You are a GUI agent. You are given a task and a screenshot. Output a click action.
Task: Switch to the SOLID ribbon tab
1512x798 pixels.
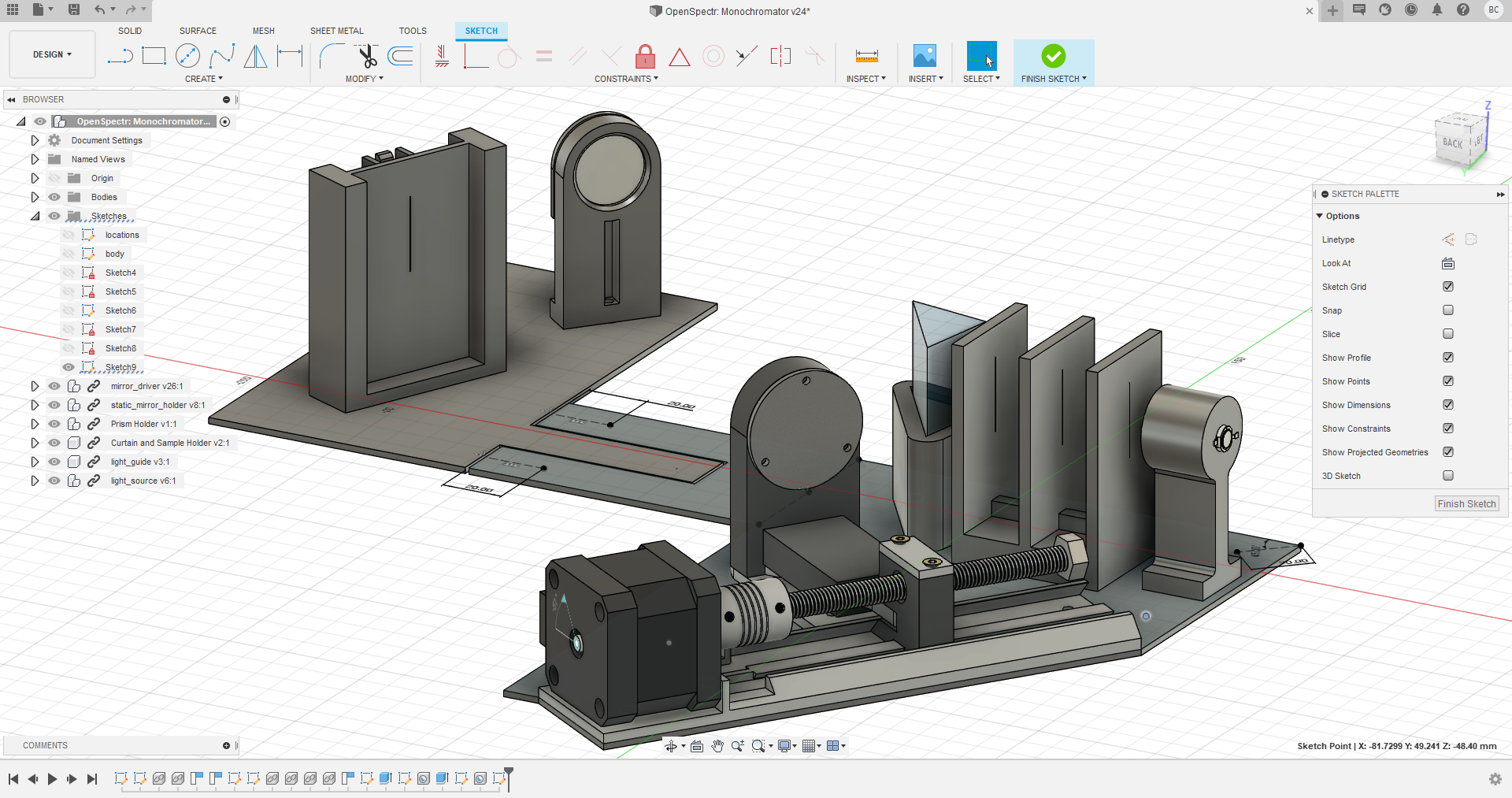coord(130,31)
